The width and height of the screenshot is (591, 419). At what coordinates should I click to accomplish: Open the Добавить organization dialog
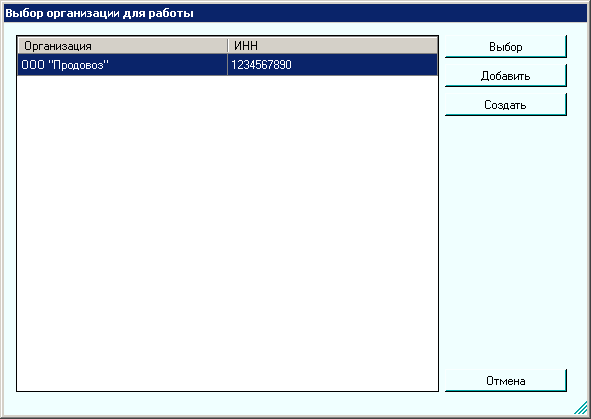[505, 75]
